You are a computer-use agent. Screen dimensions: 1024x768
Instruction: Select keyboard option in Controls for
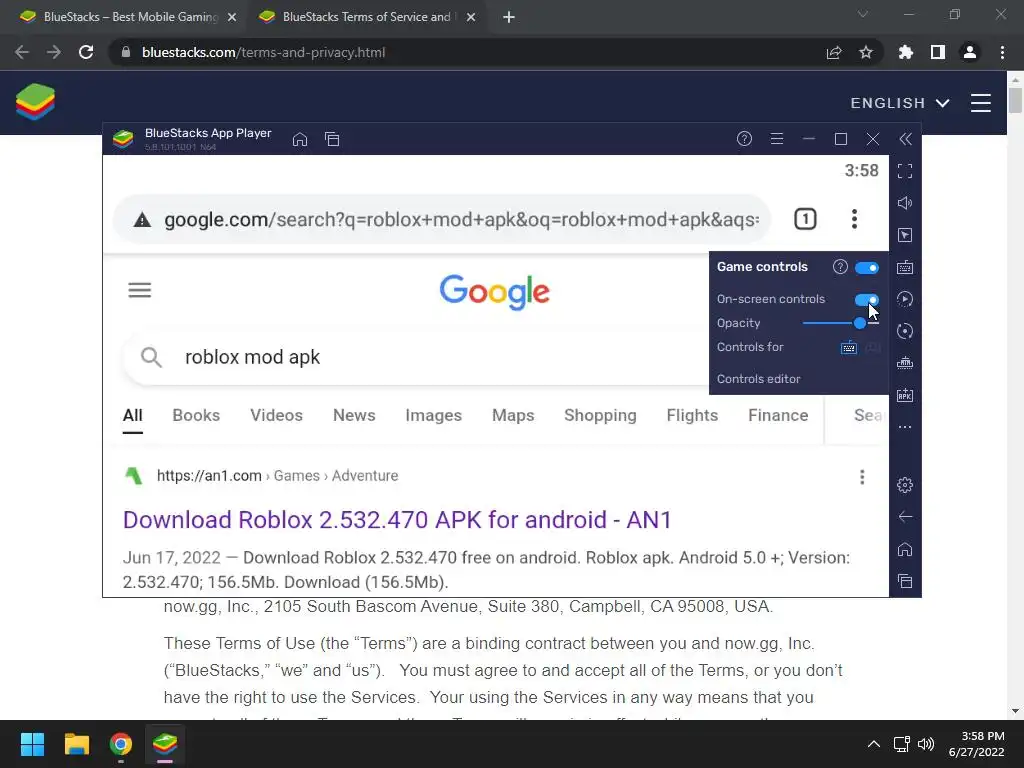tap(848, 347)
